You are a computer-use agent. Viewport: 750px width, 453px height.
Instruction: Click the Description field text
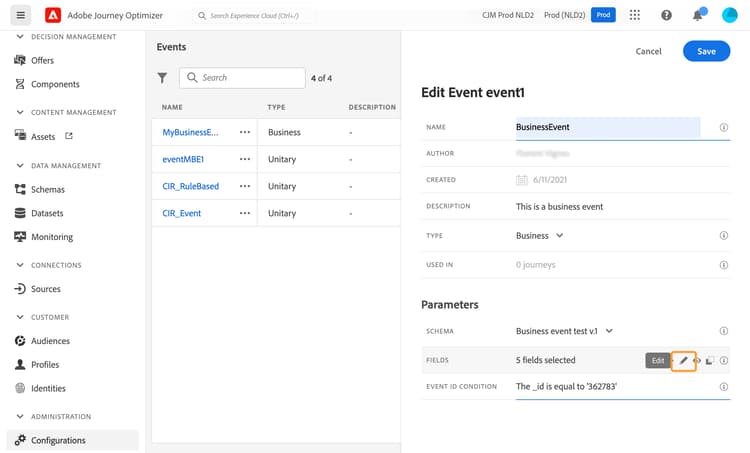tap(560, 207)
